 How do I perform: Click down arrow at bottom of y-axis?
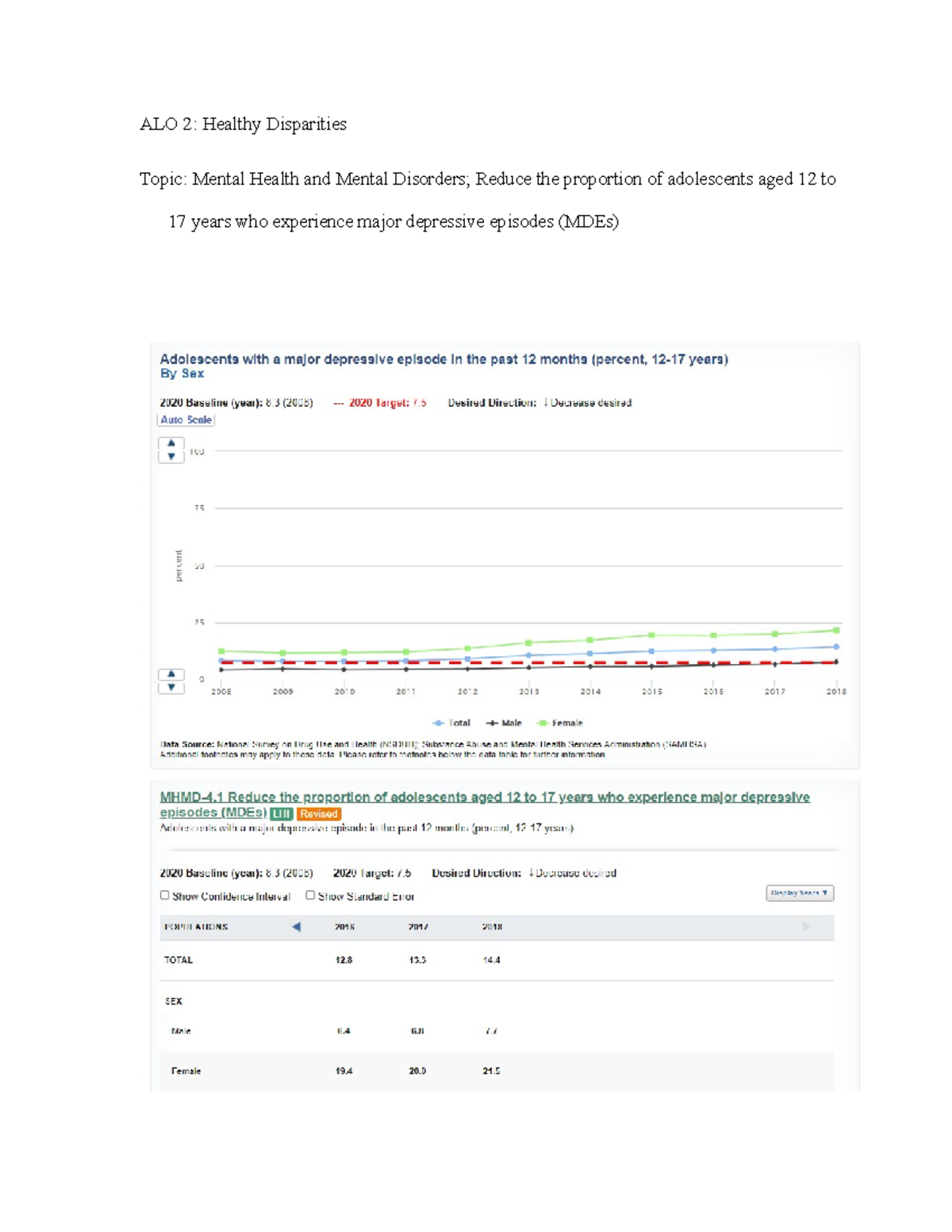point(171,687)
